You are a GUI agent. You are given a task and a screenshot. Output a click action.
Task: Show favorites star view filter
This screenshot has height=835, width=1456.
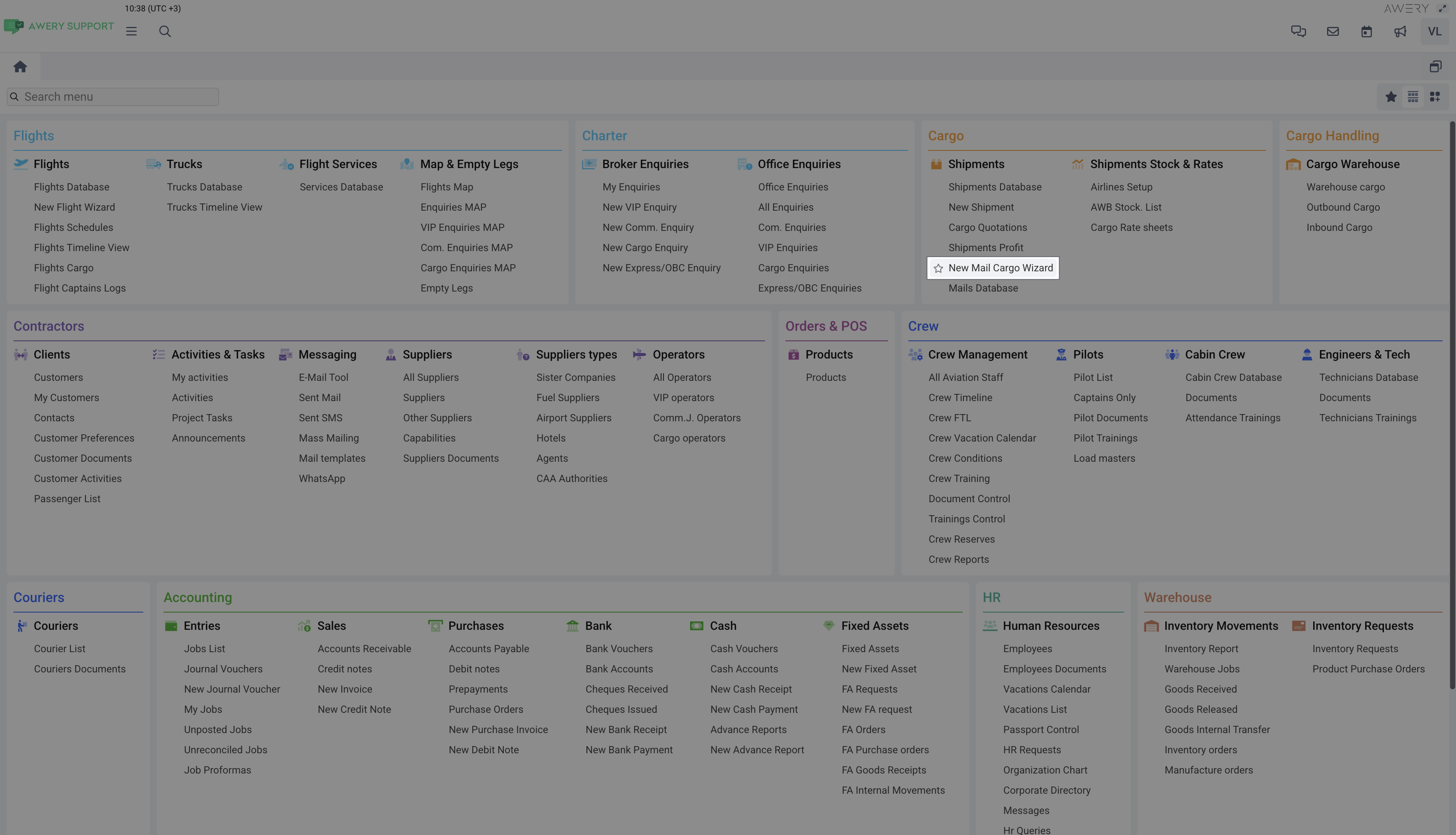click(1391, 97)
